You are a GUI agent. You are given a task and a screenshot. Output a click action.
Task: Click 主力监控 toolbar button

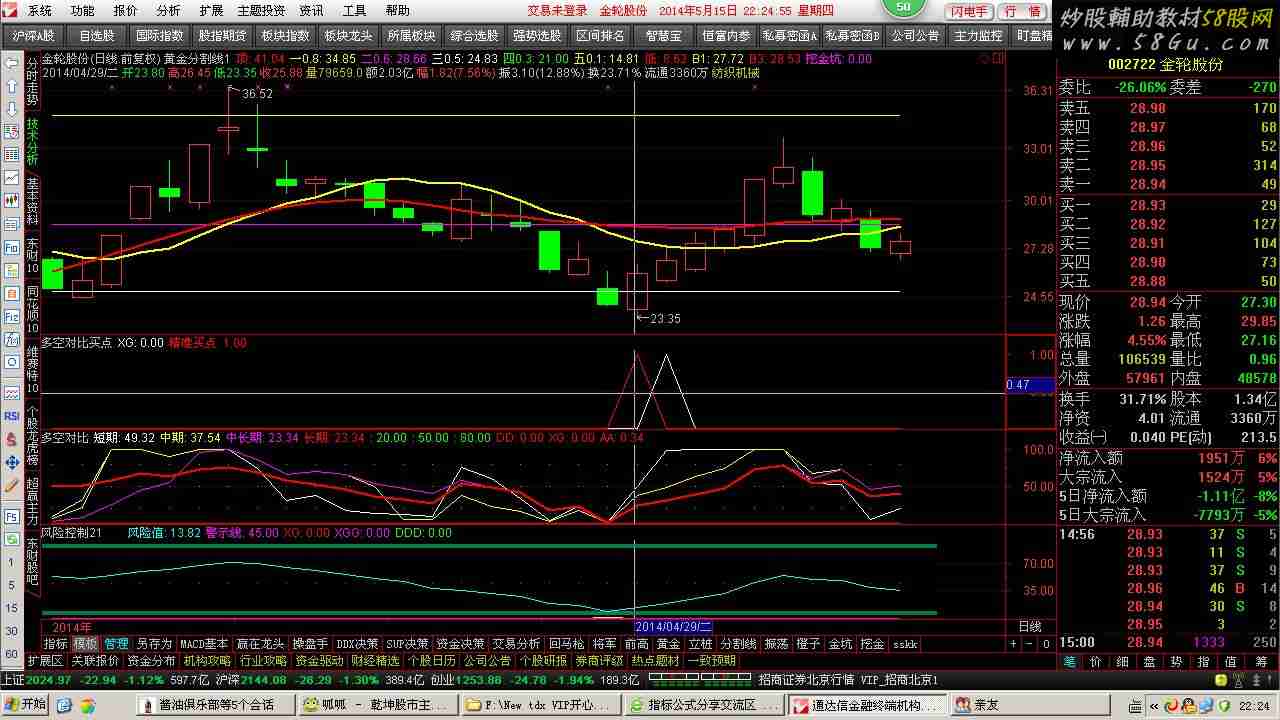pos(979,35)
